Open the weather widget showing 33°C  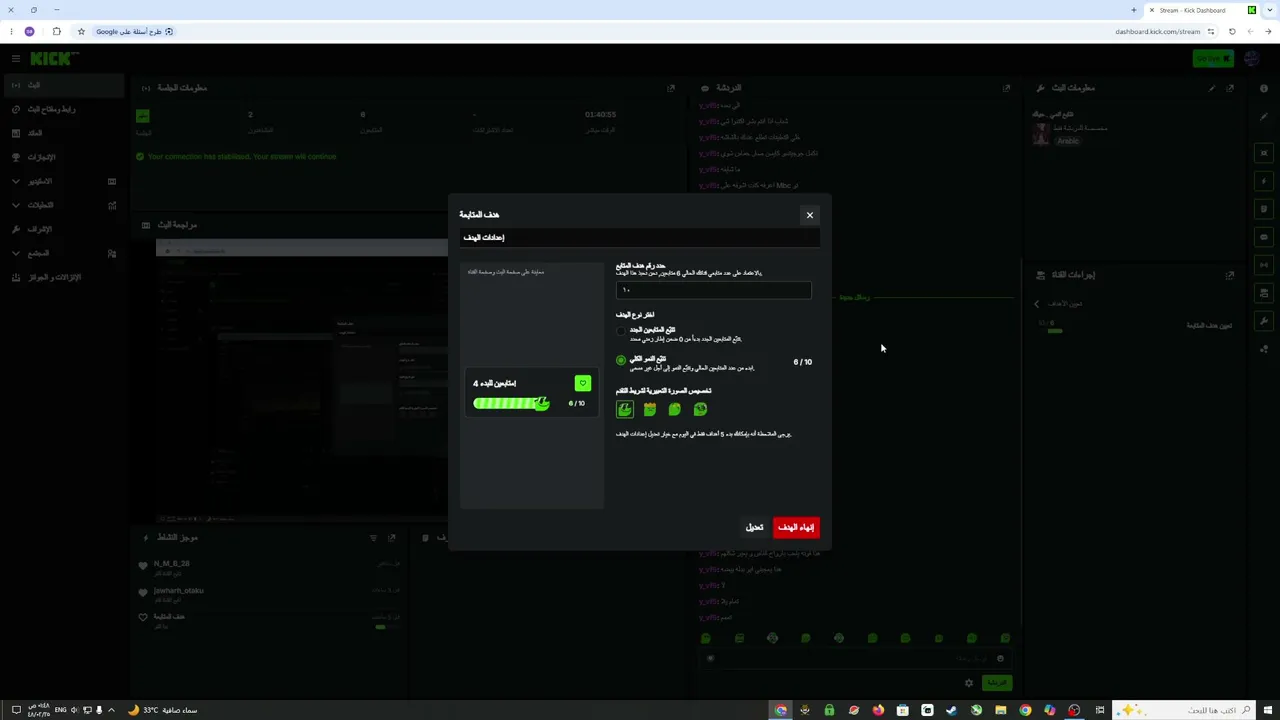pos(162,710)
